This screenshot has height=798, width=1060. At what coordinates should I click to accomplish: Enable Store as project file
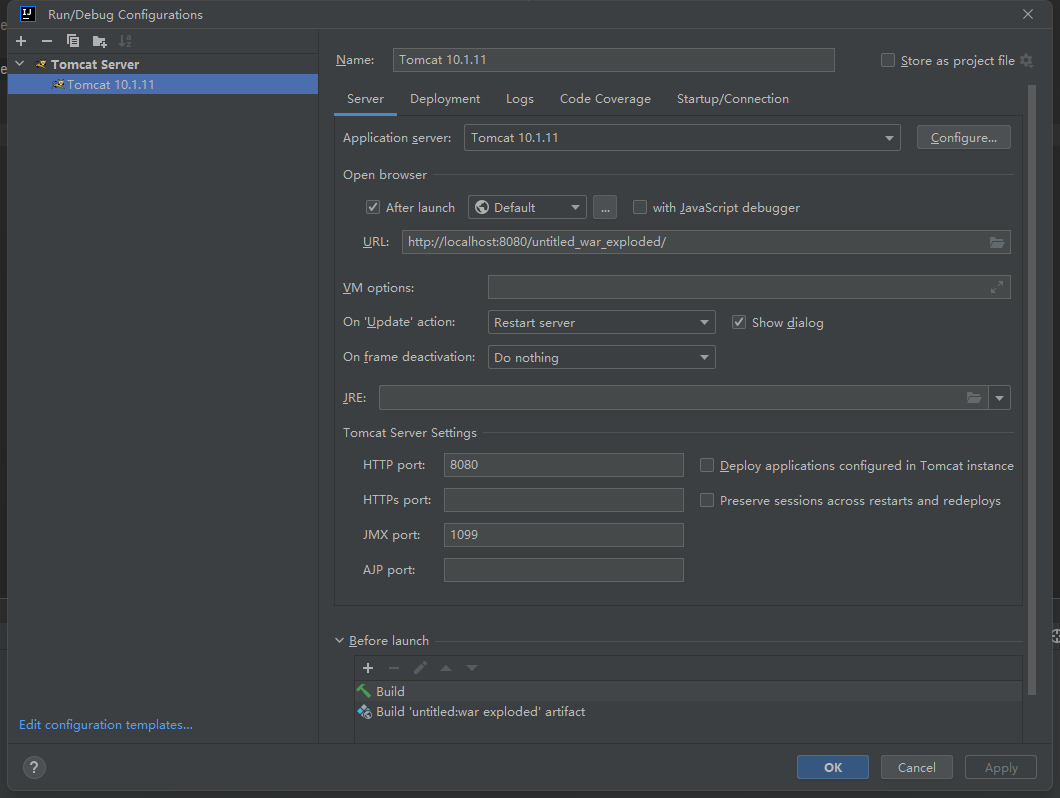coord(888,61)
